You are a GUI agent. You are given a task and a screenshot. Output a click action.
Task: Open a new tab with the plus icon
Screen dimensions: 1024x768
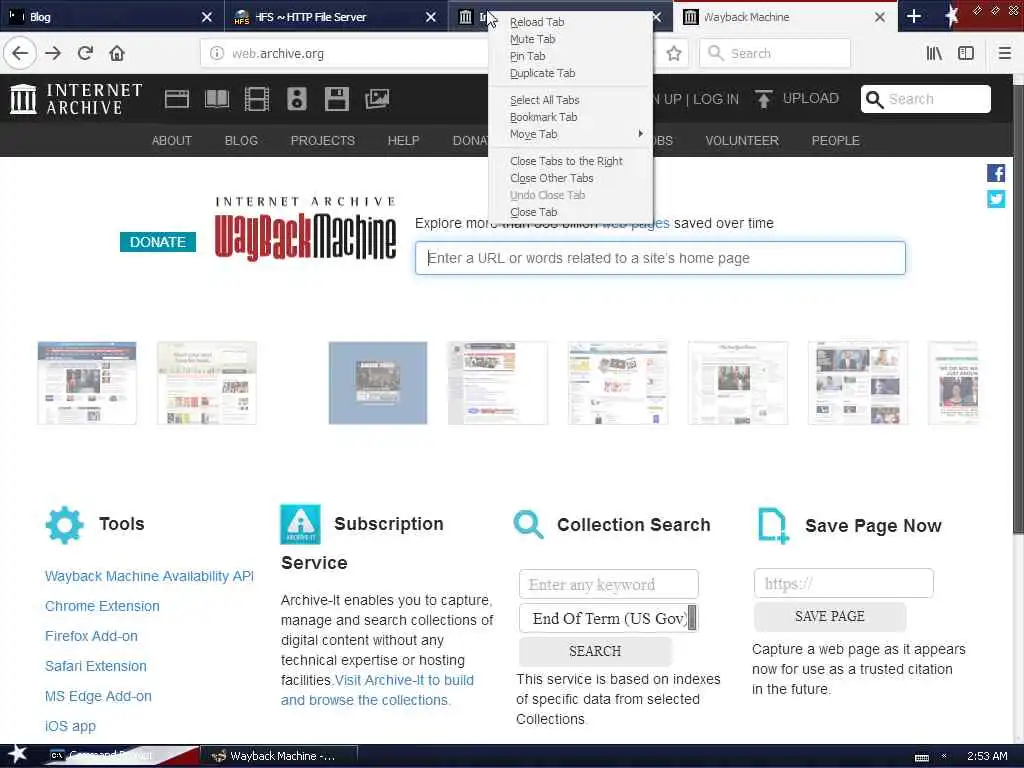tap(914, 16)
